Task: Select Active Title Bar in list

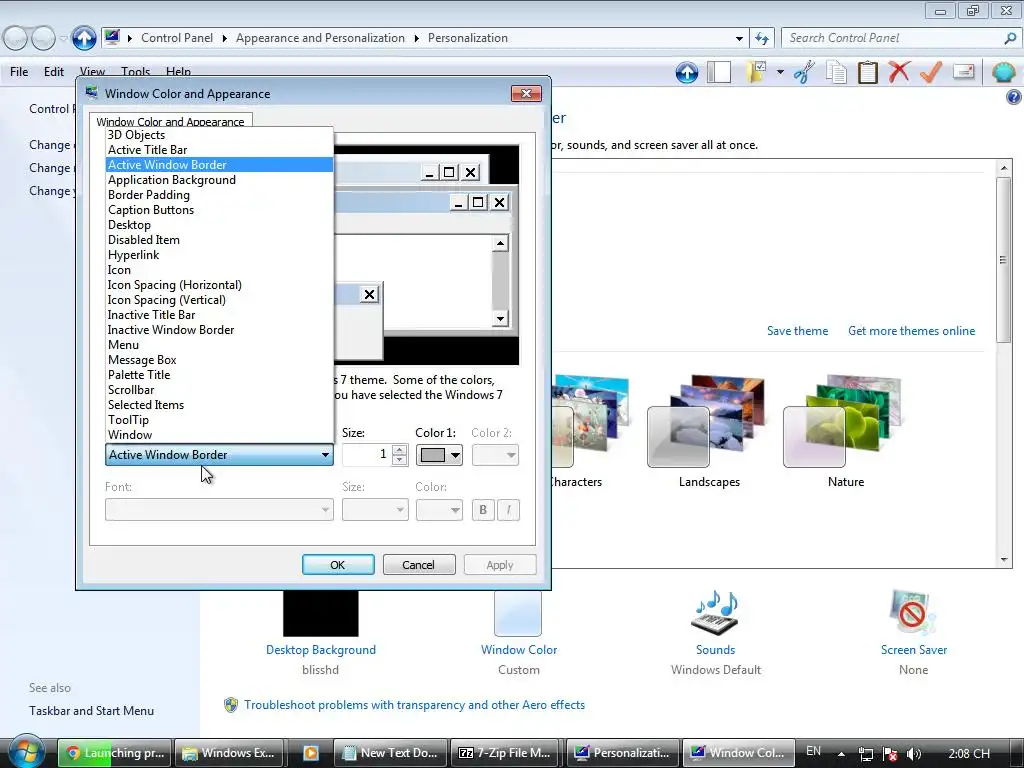Action: coord(219,150)
